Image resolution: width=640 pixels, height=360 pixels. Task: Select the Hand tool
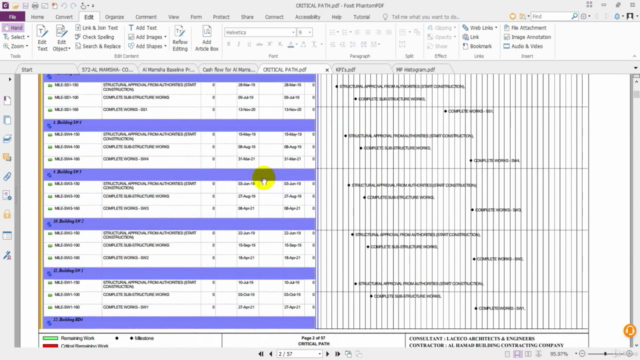[13, 28]
